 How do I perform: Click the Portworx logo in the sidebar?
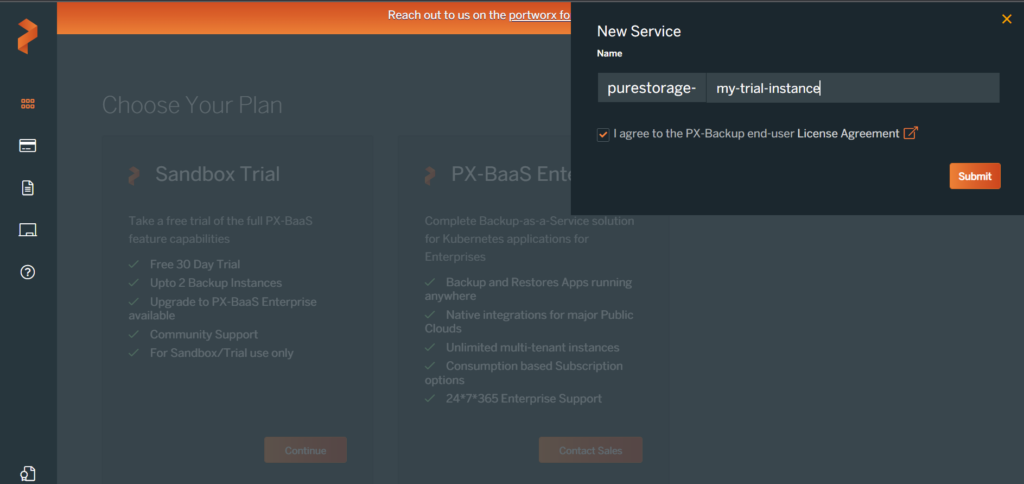[x=27, y=35]
